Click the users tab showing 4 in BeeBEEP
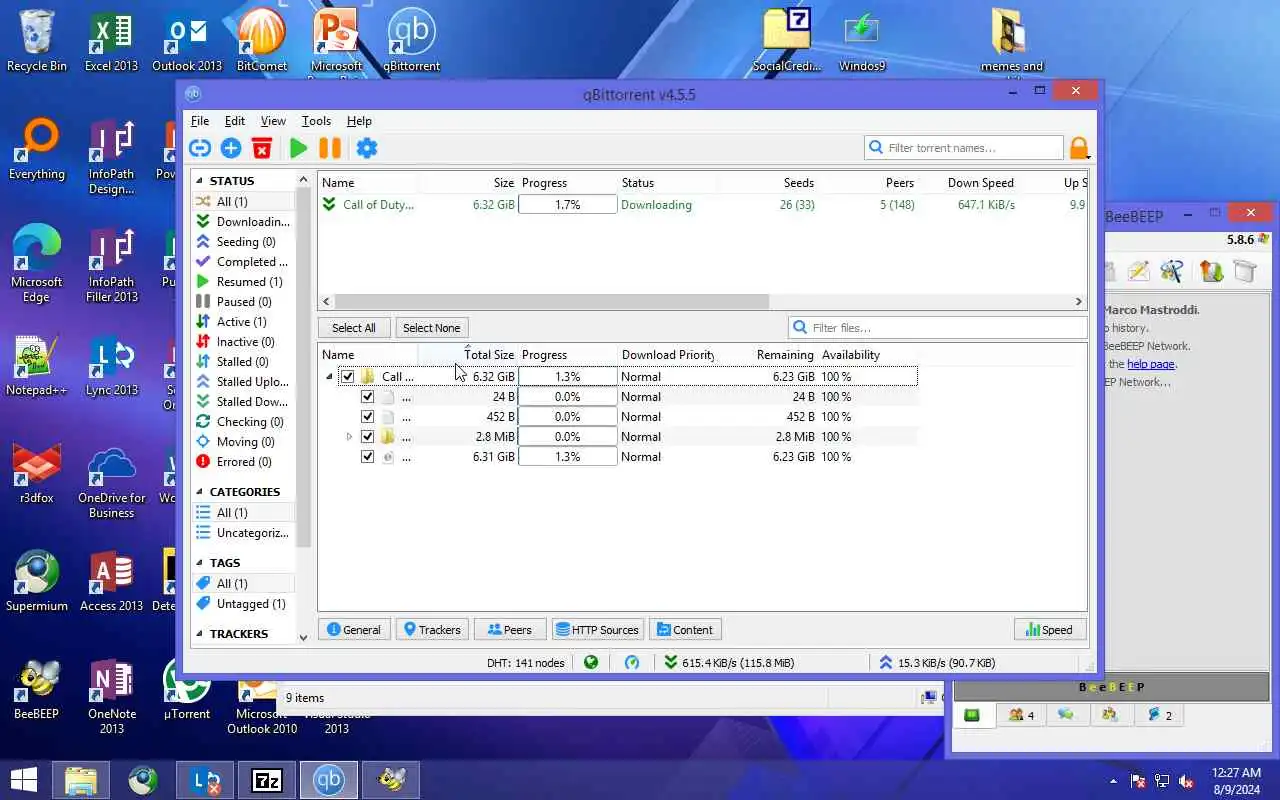Image resolution: width=1280 pixels, height=800 pixels. click(x=1022, y=715)
